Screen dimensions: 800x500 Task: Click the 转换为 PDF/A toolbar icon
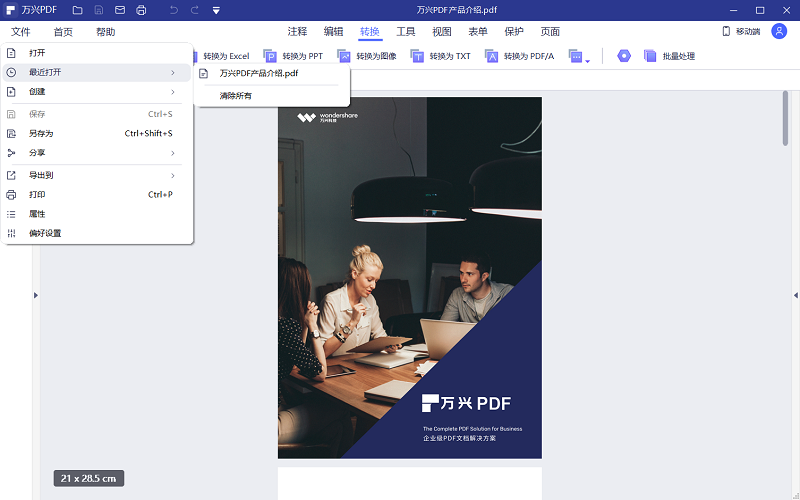click(492, 56)
